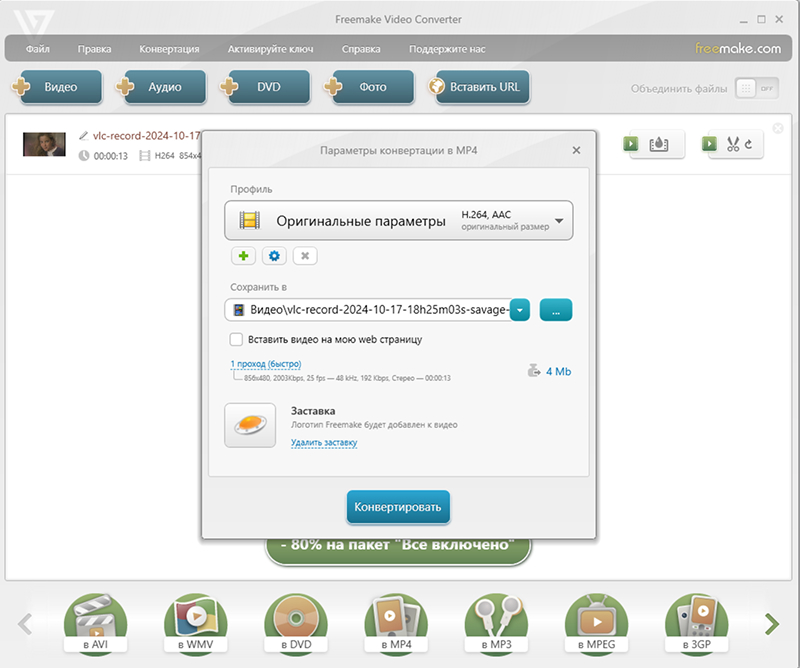The image size is (800, 668).
Task: Convert to DVD format icon
Action: tap(296, 623)
